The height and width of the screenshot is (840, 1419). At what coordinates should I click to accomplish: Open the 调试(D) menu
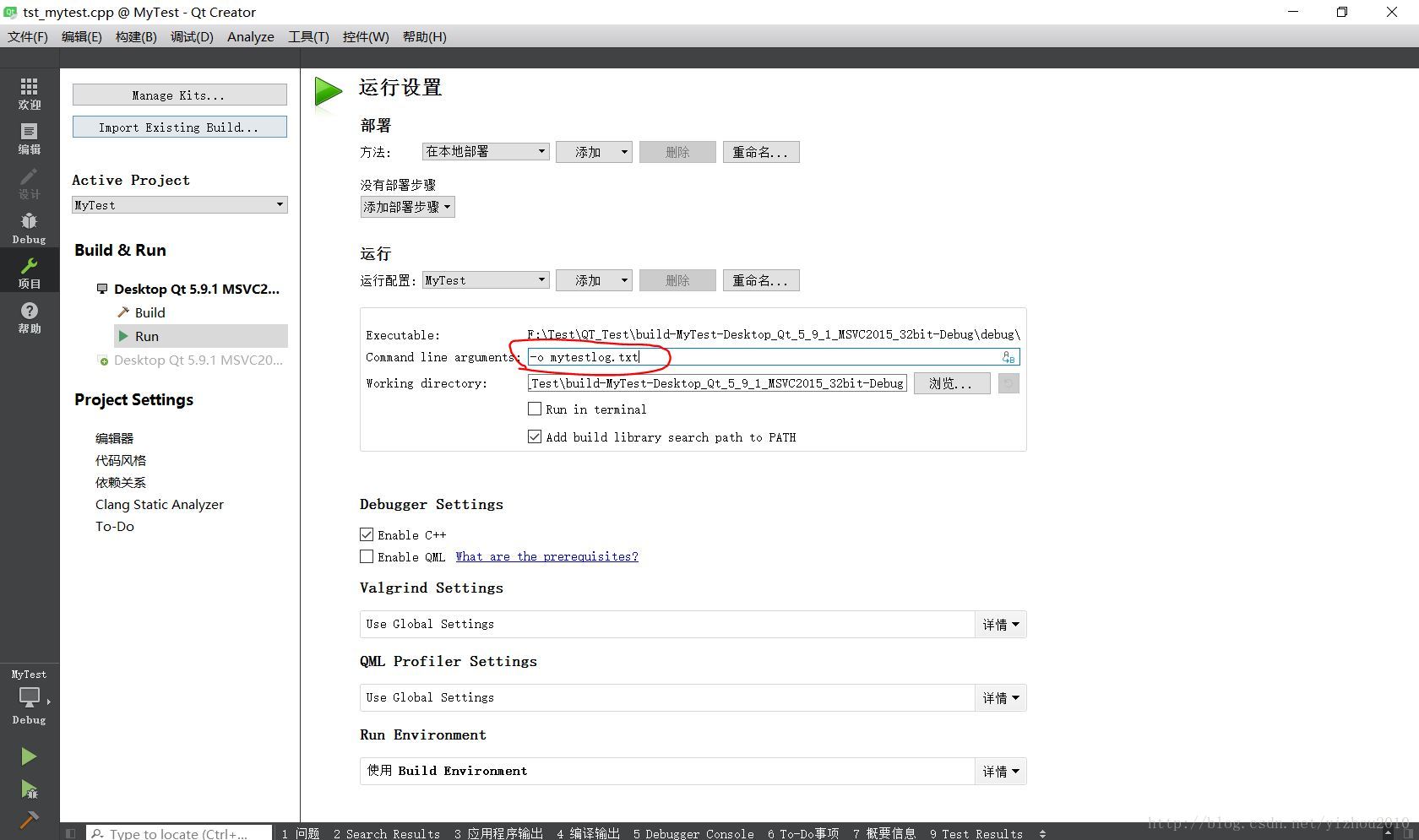pos(192,36)
